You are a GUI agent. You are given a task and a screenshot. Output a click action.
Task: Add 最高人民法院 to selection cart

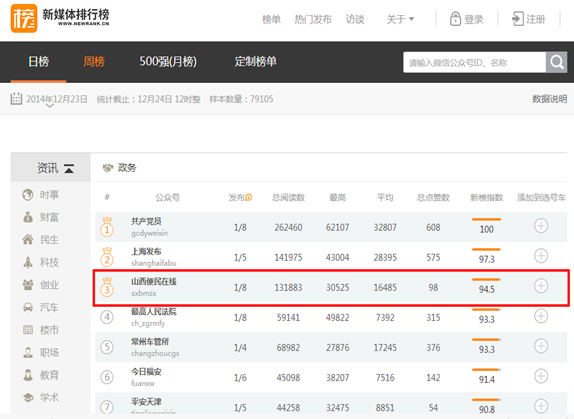coord(541,316)
